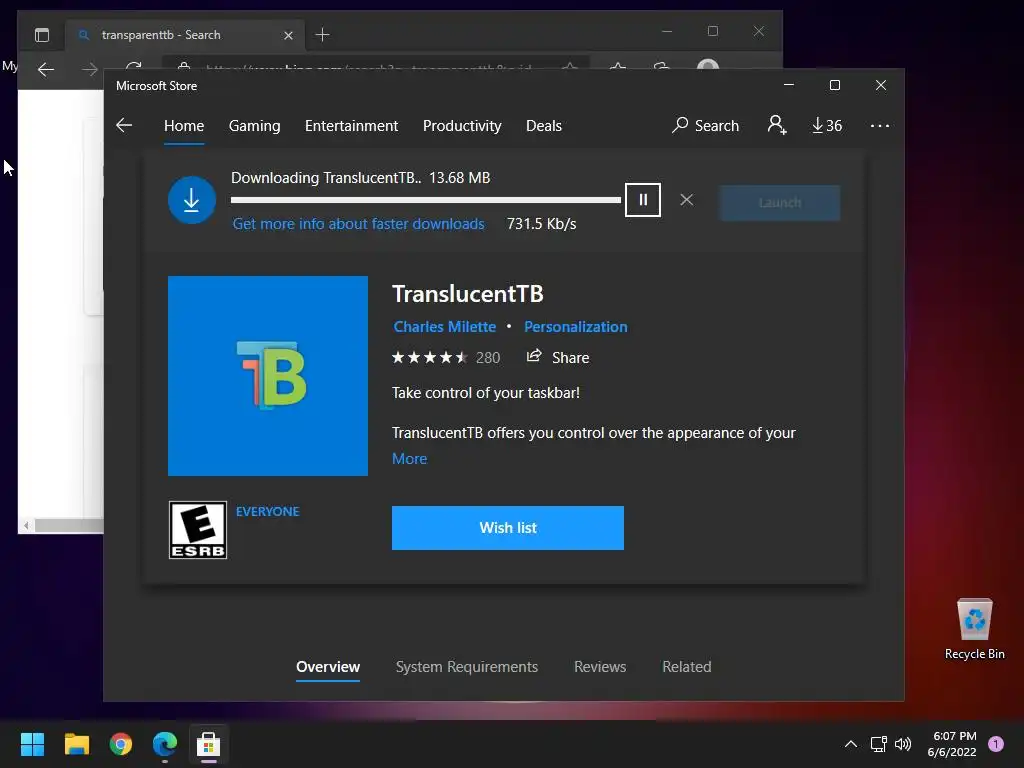This screenshot has height=768, width=1024.
Task: Open the Deals tab
Action: pyautogui.click(x=544, y=125)
